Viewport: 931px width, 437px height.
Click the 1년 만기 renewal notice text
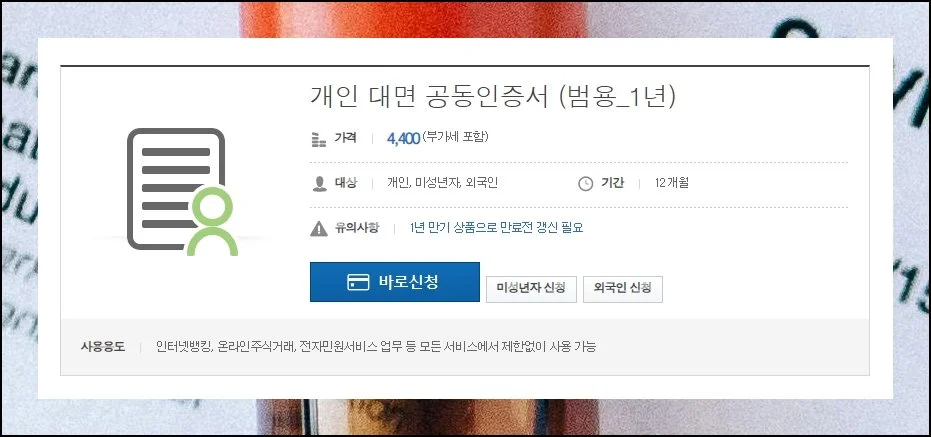496,227
